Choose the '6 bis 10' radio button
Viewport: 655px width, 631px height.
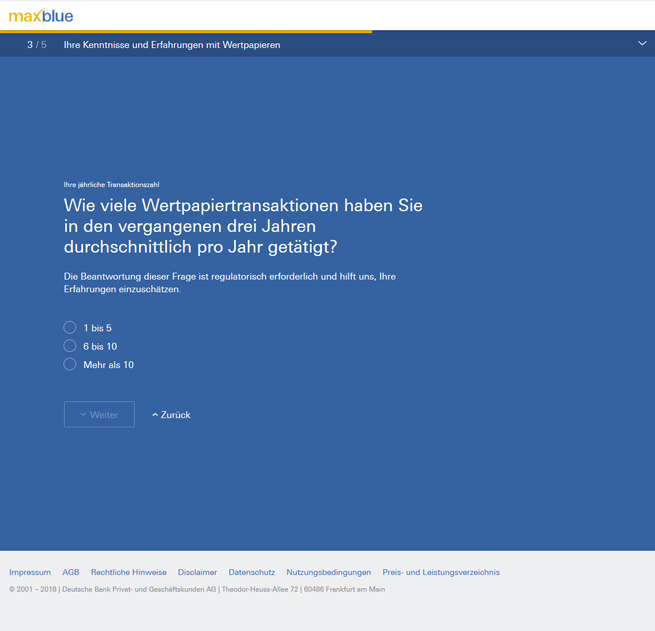pos(70,346)
